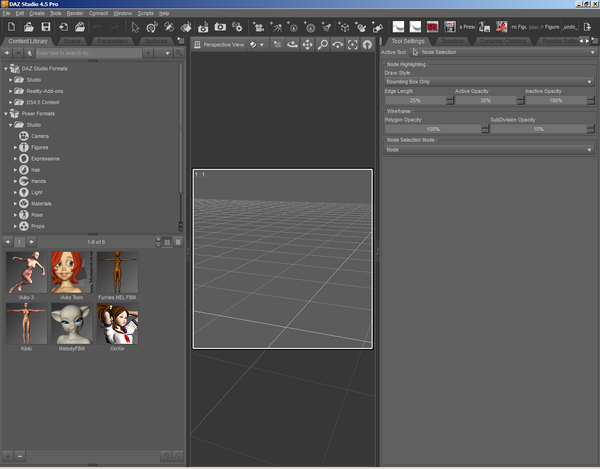Image resolution: width=600 pixels, height=469 pixels.
Task: Expand the Figures category arrow
Action: click(15, 147)
